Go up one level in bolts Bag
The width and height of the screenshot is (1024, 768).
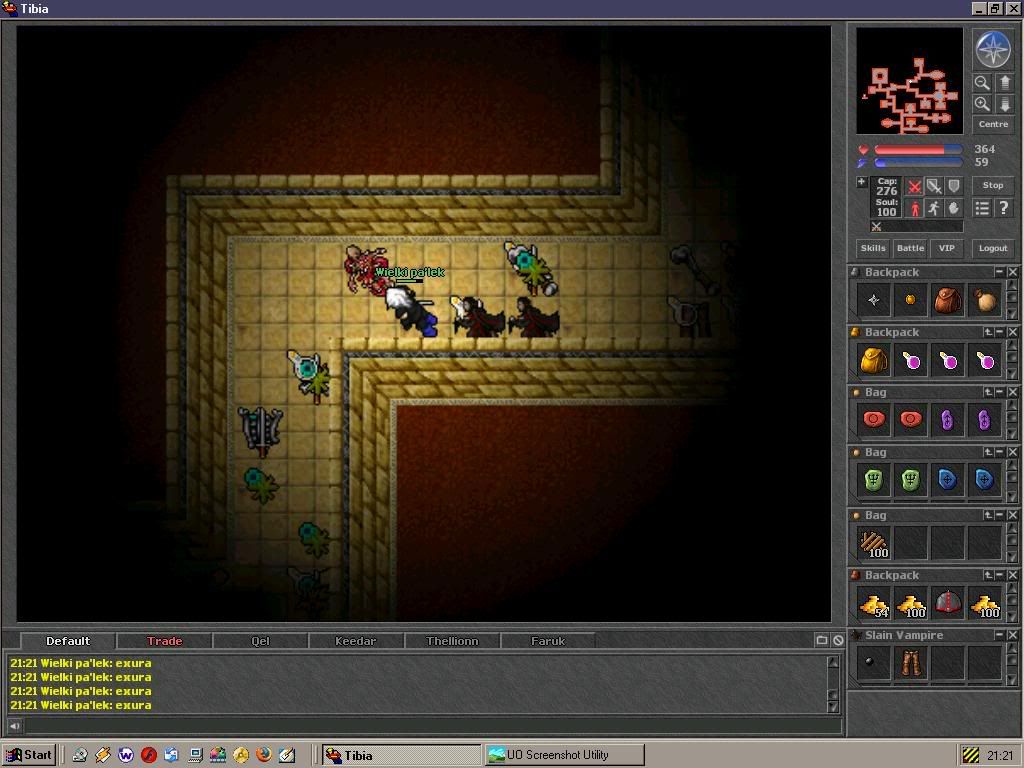click(x=988, y=515)
